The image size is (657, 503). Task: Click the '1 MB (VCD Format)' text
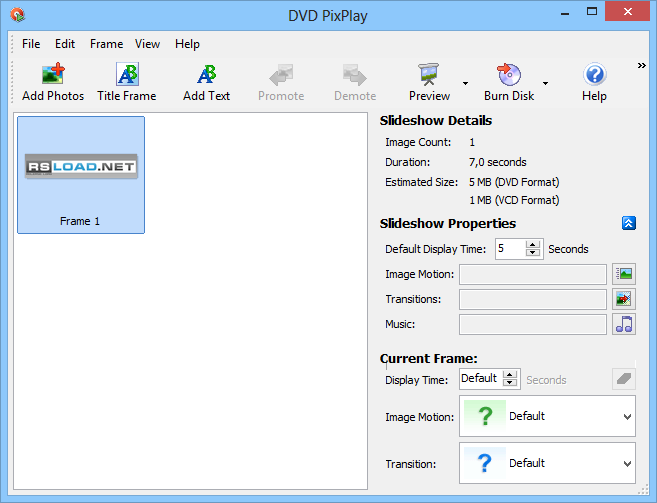pyautogui.click(x=514, y=200)
